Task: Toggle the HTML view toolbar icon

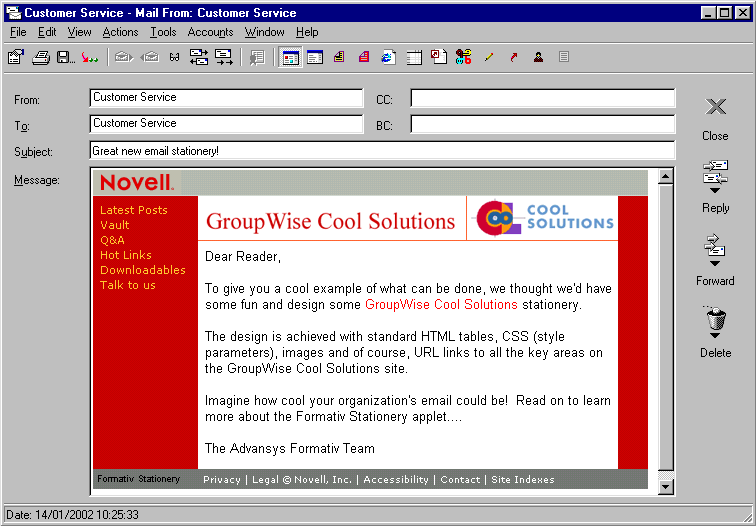Action: [x=290, y=57]
